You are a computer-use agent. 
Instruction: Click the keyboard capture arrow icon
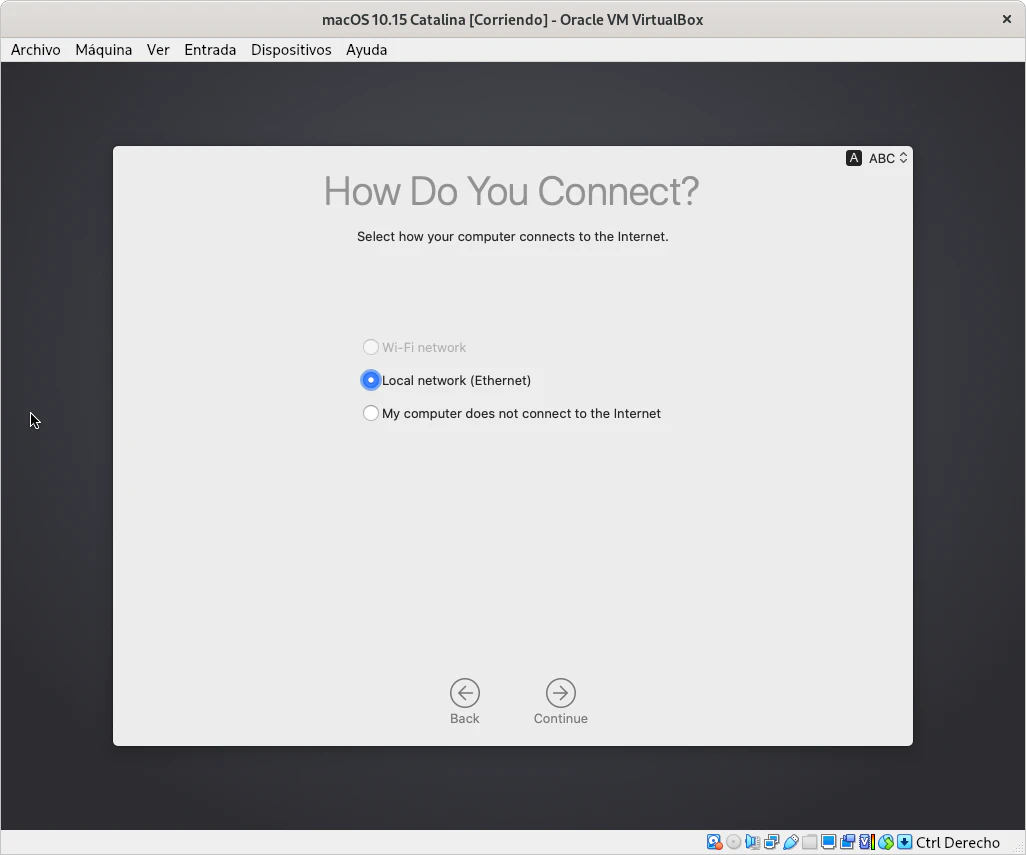(x=904, y=842)
